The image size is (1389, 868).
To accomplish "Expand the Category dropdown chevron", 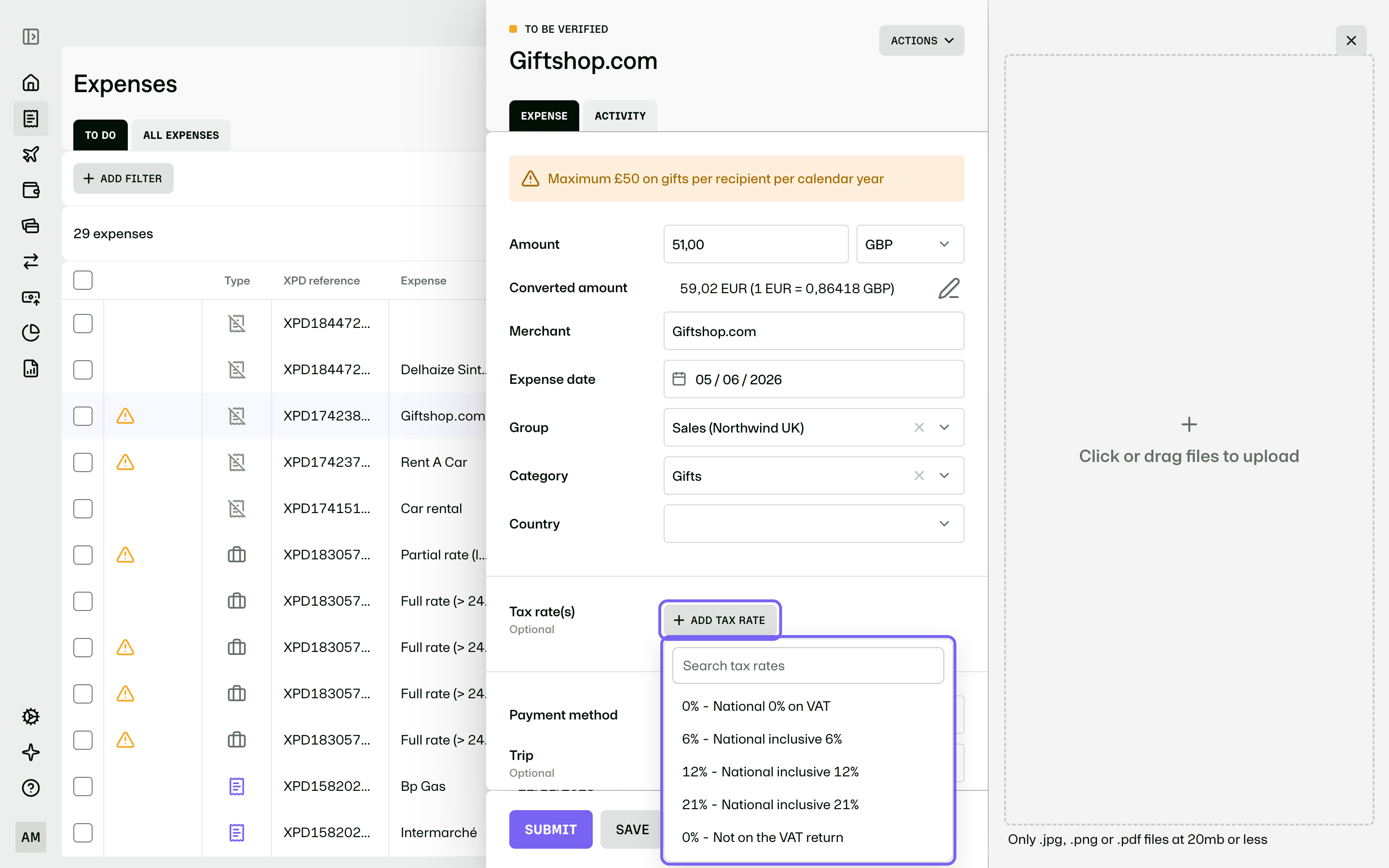I will tap(944, 475).
